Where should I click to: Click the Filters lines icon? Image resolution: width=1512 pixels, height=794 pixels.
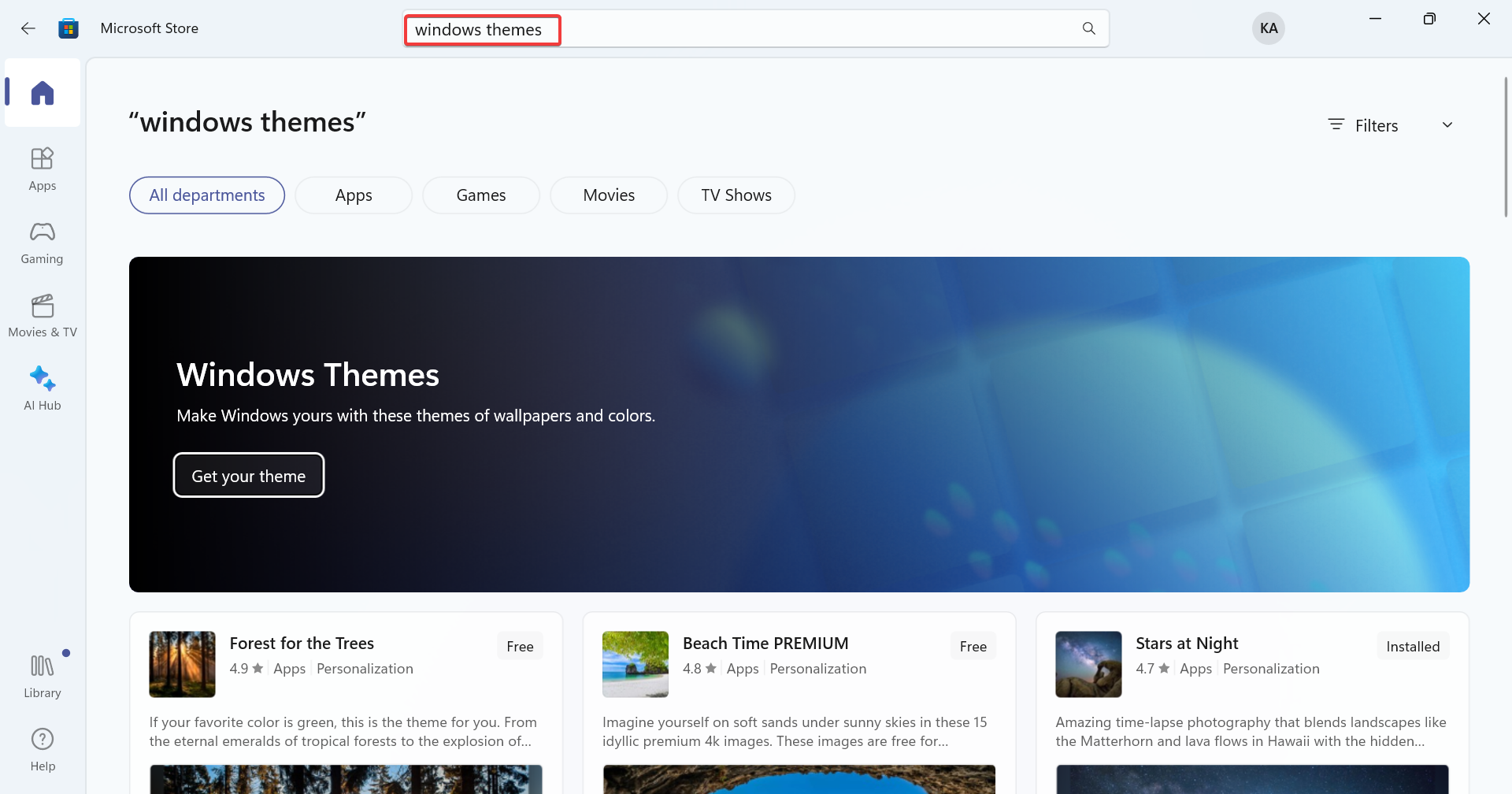pyautogui.click(x=1336, y=124)
